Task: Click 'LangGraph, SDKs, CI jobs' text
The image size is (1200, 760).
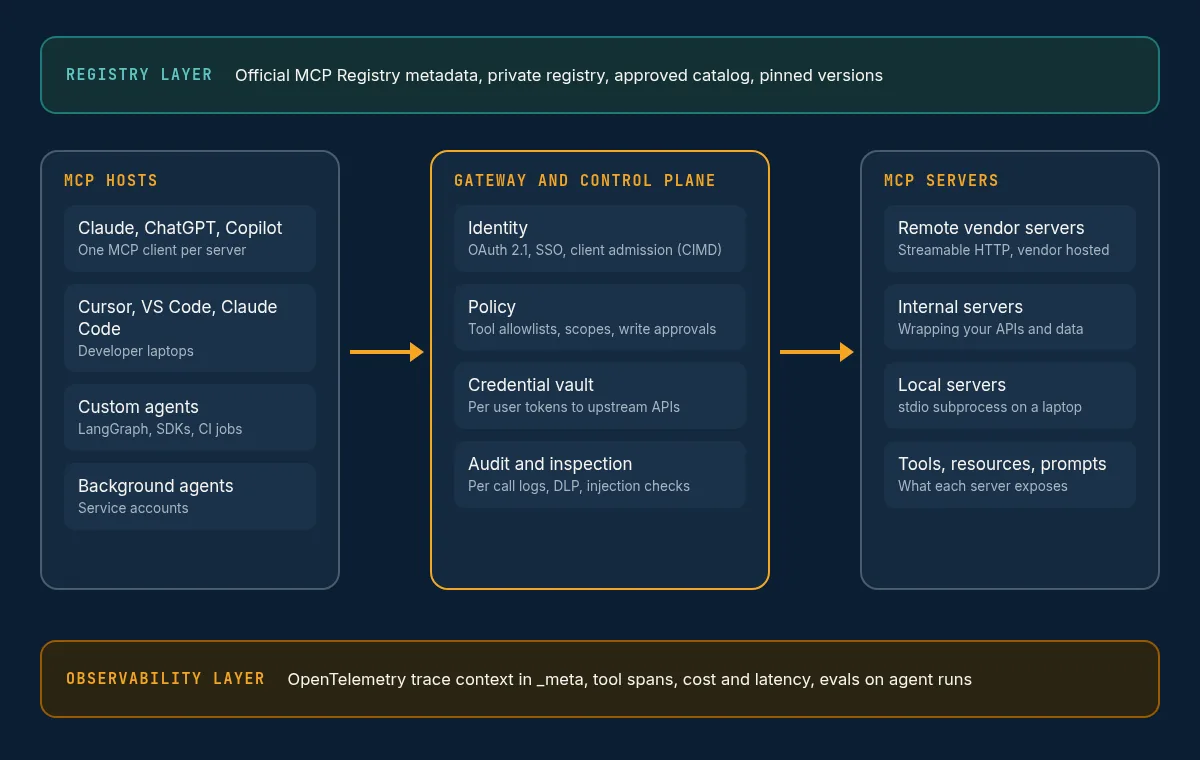Action: (160, 429)
